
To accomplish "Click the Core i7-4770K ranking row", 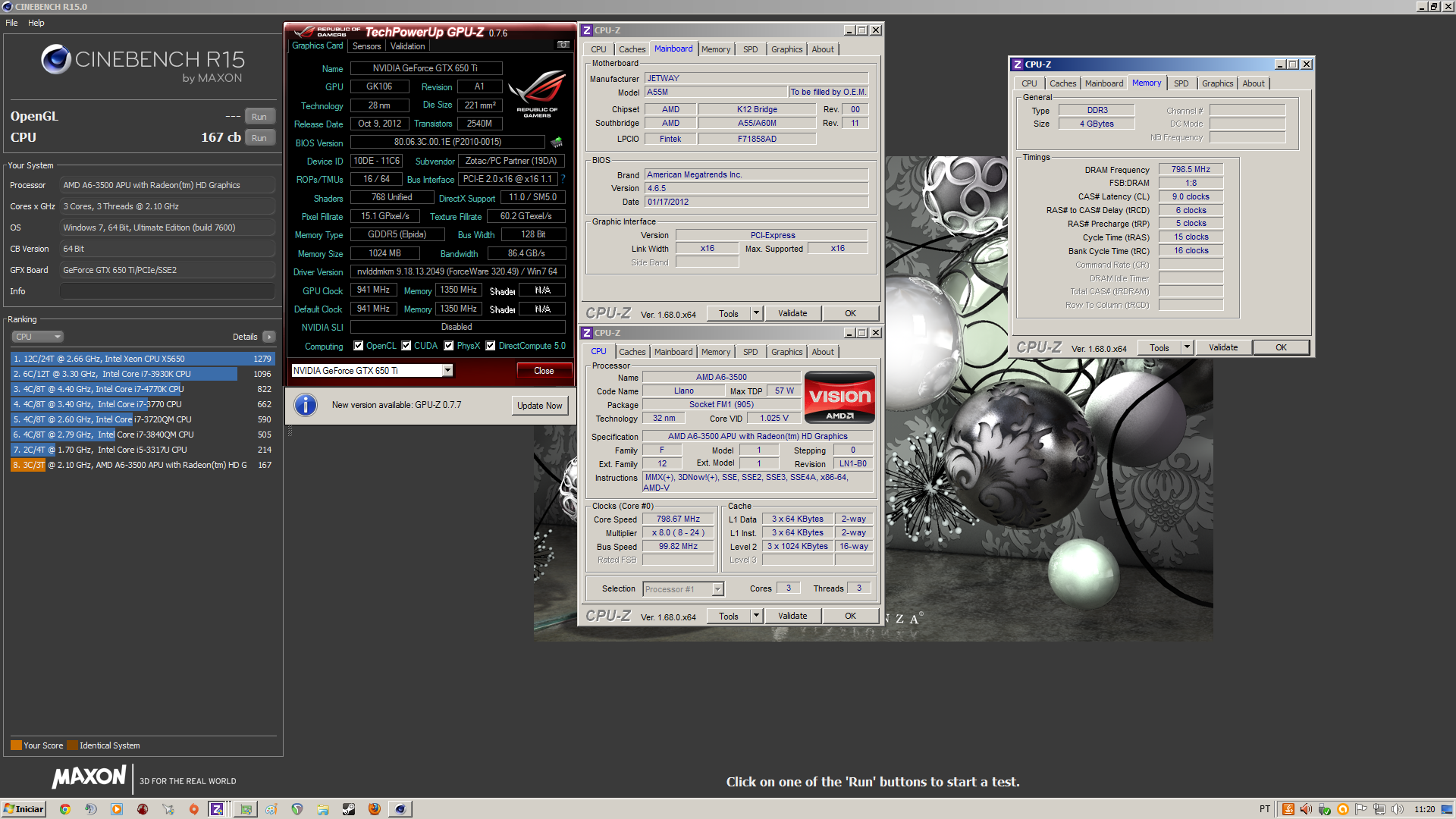I will [x=143, y=389].
